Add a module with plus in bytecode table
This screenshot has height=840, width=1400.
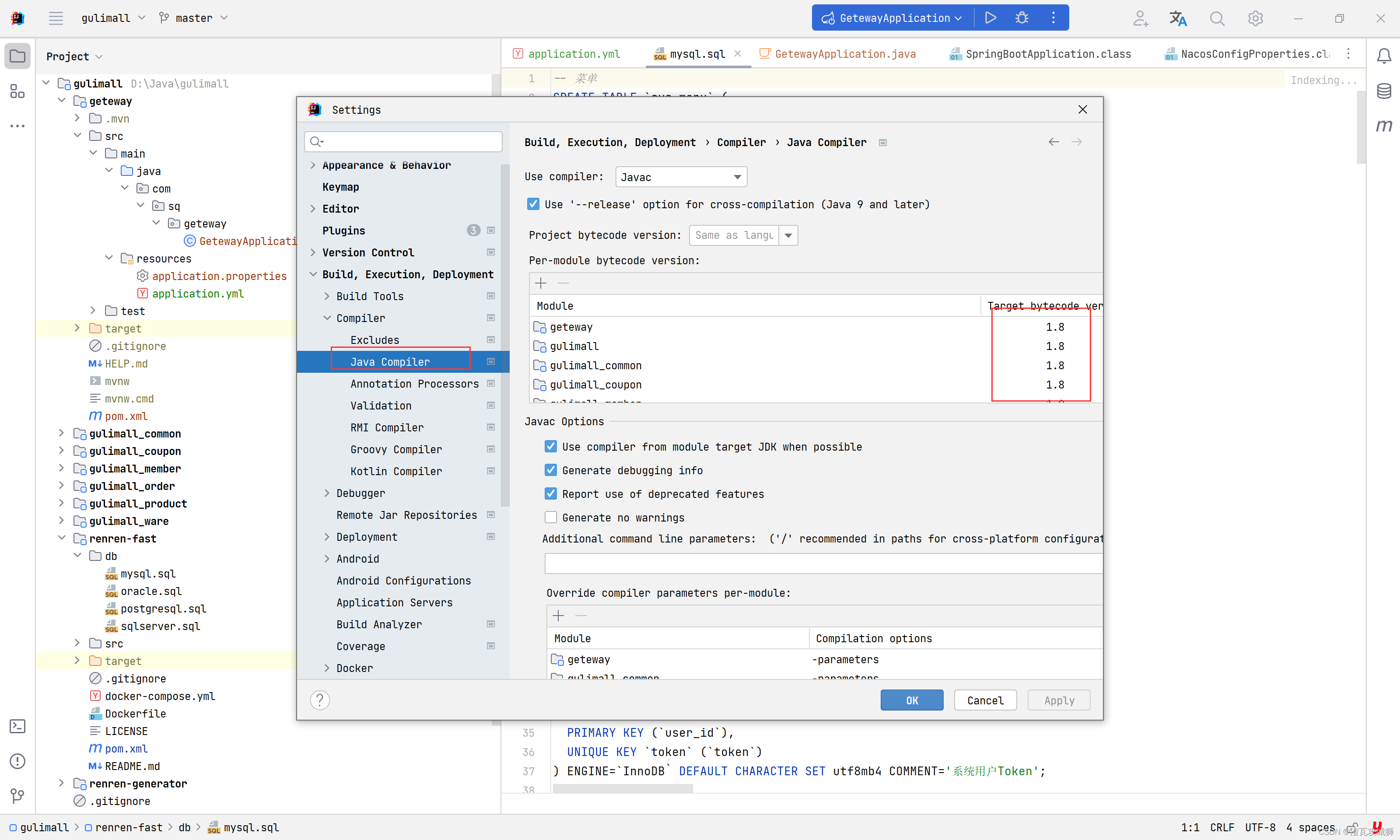540,283
